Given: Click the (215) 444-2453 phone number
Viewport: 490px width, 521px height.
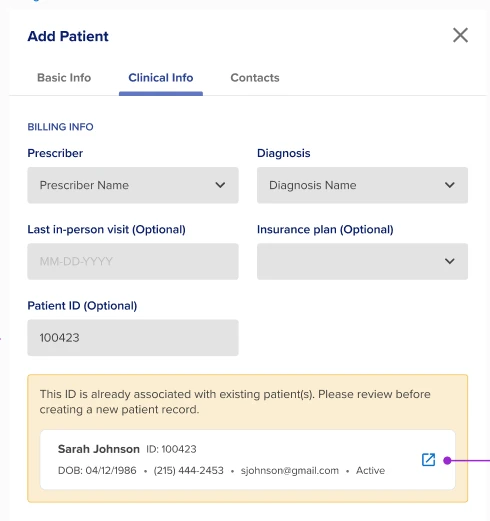Looking at the screenshot, I should coord(188,470).
